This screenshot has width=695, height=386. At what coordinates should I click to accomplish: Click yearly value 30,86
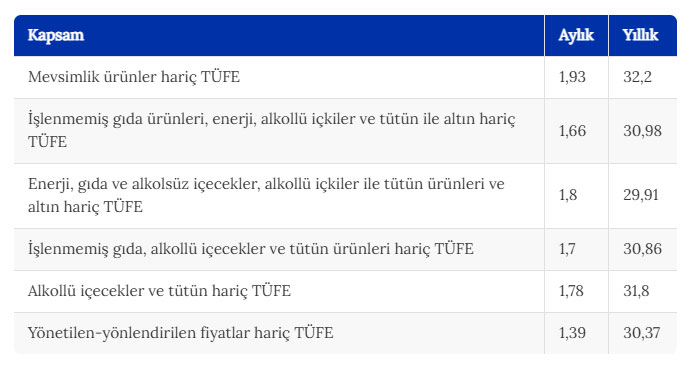(x=642, y=249)
